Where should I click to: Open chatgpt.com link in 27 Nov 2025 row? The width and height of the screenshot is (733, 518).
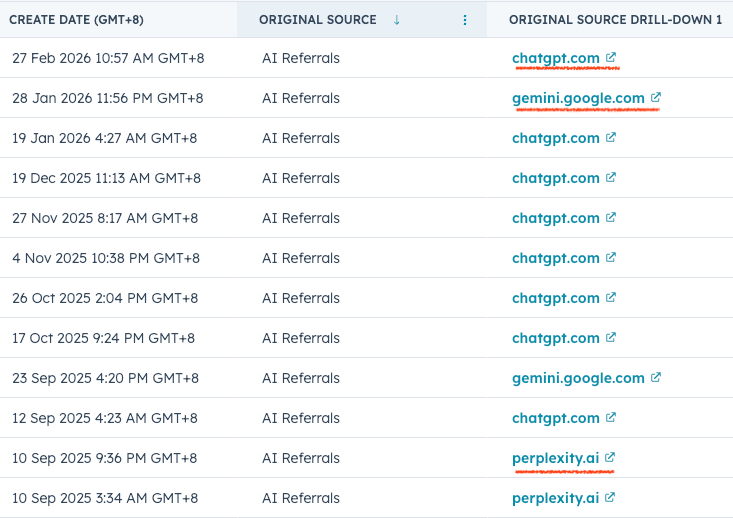tap(555, 218)
